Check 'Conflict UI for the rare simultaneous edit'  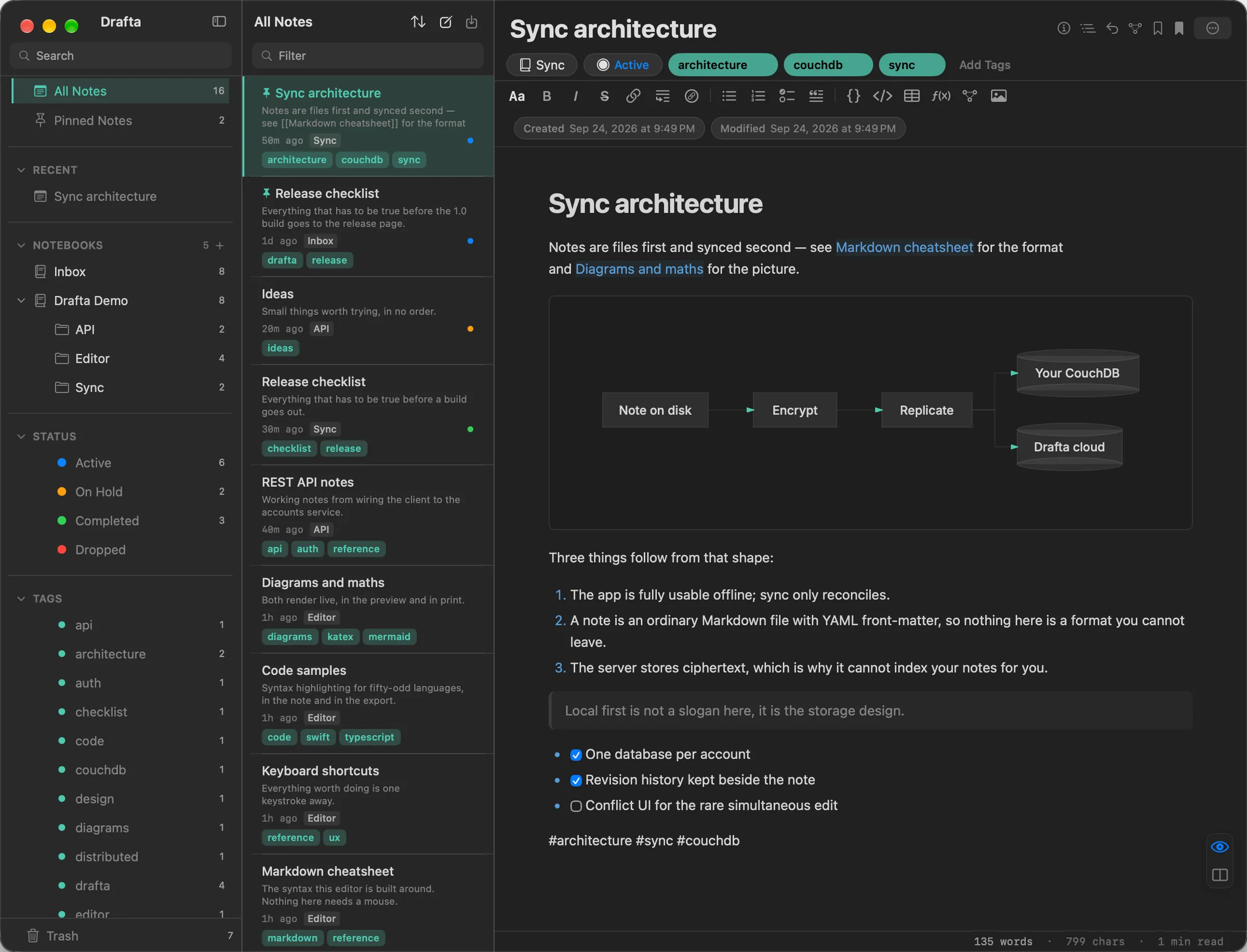pyautogui.click(x=575, y=806)
